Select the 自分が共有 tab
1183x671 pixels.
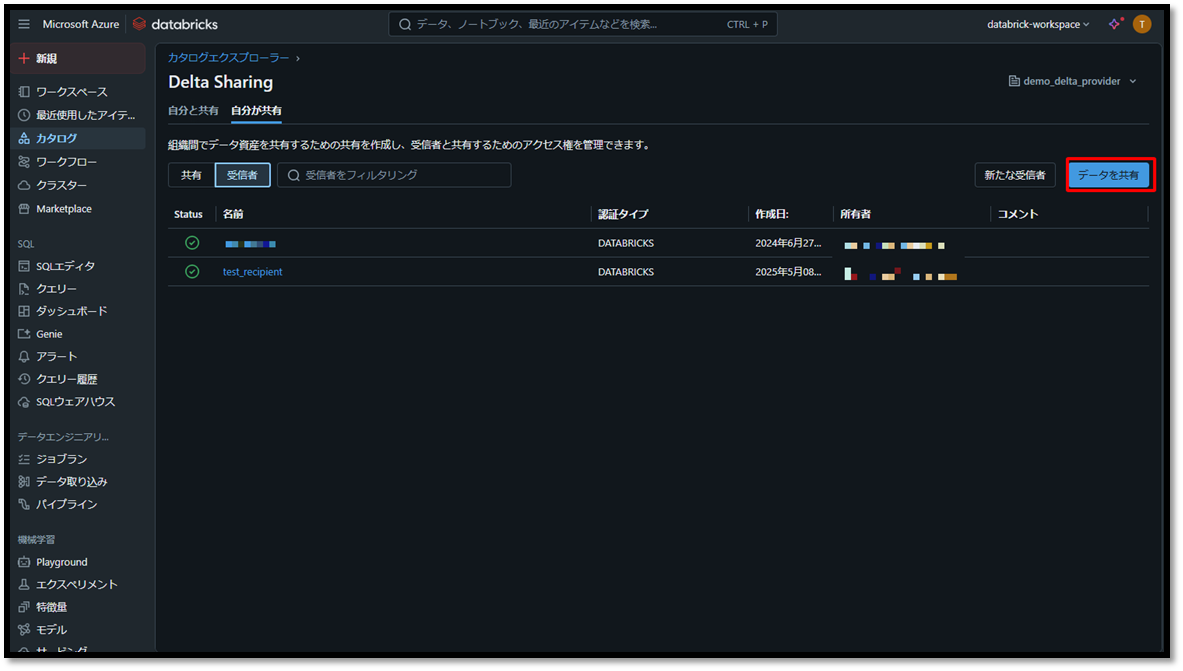pos(256,110)
